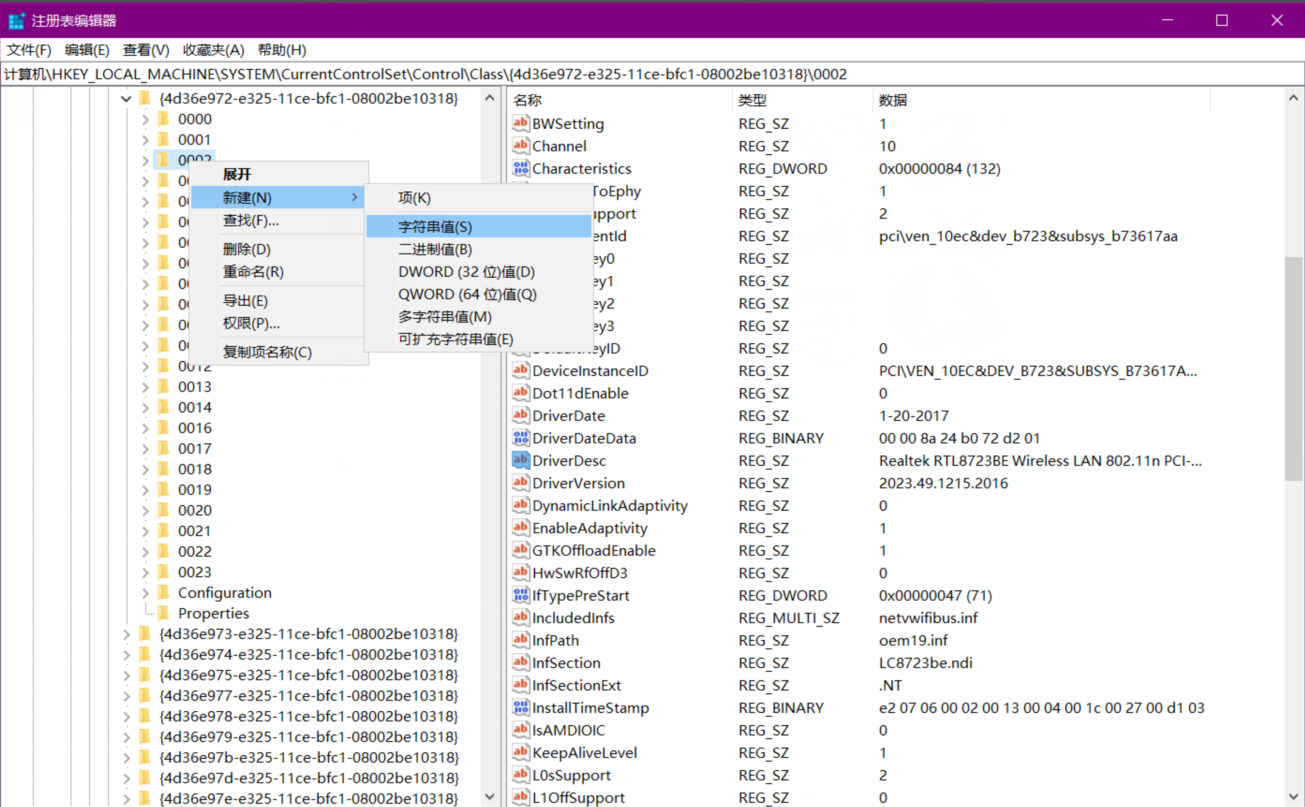Open the 文件(F) menu
This screenshot has height=807, width=1305.
pyautogui.click(x=29, y=50)
